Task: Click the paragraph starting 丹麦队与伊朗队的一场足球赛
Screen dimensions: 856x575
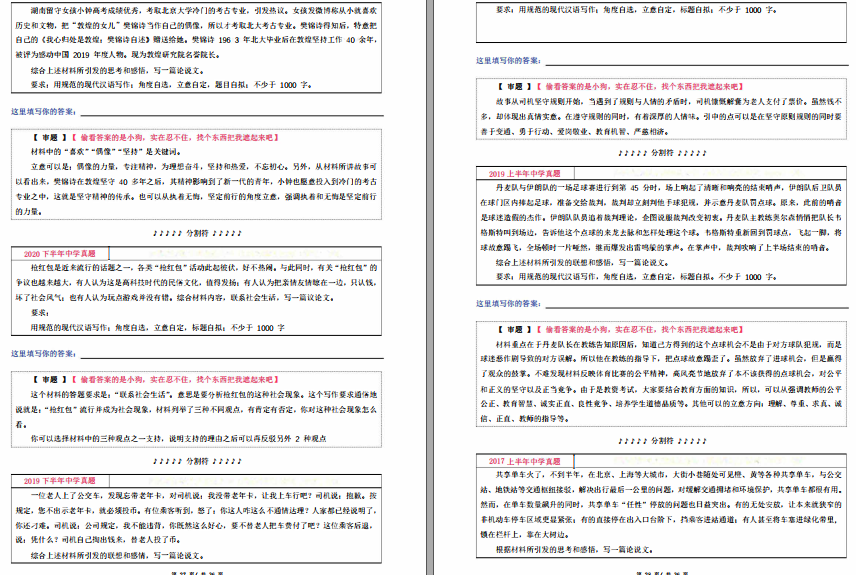Action: point(661,217)
